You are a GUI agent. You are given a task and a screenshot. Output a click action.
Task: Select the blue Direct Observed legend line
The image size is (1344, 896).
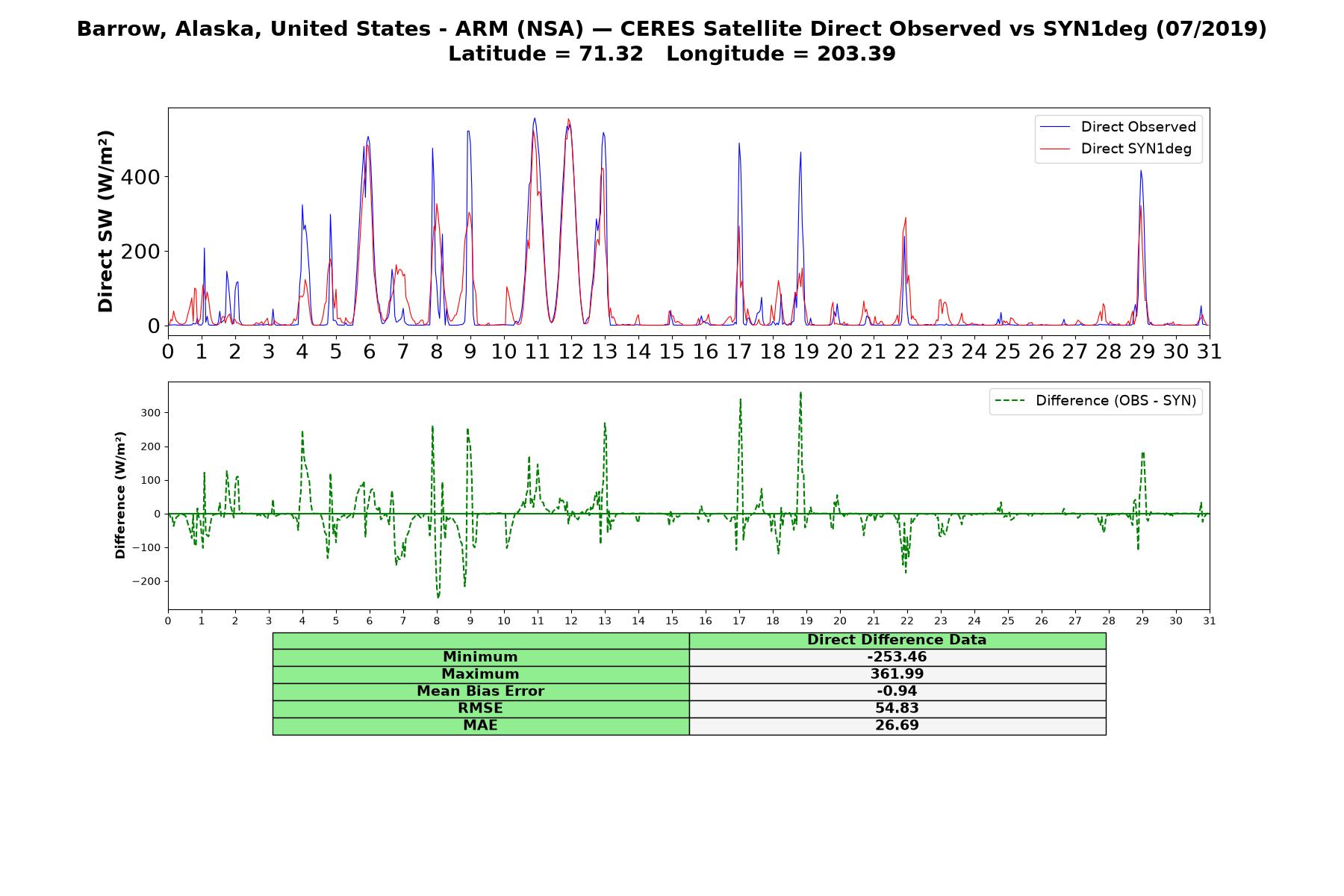1055,127
